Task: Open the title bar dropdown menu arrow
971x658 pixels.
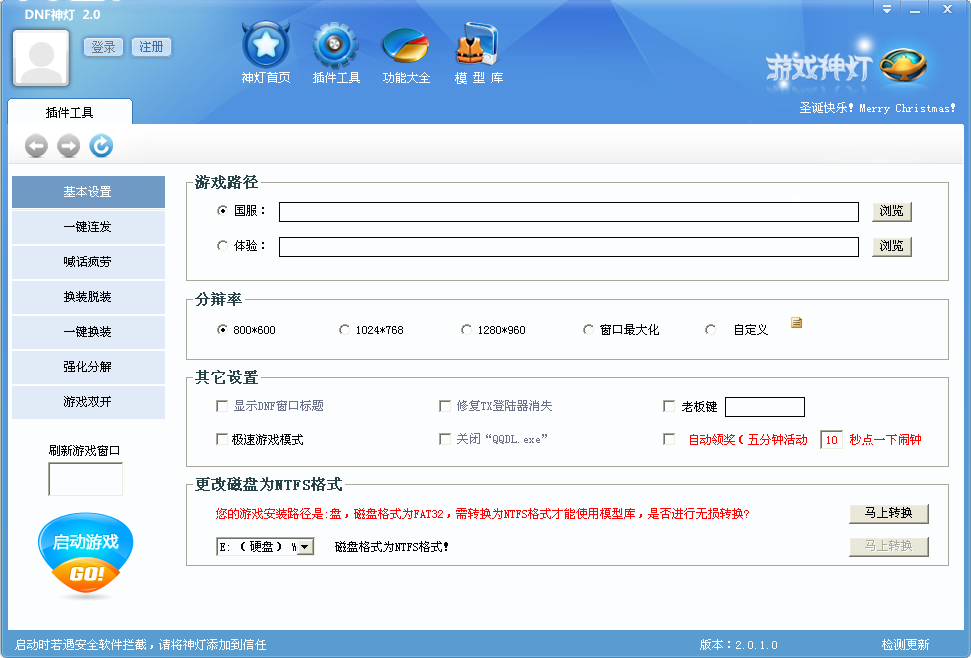Action: click(x=887, y=9)
